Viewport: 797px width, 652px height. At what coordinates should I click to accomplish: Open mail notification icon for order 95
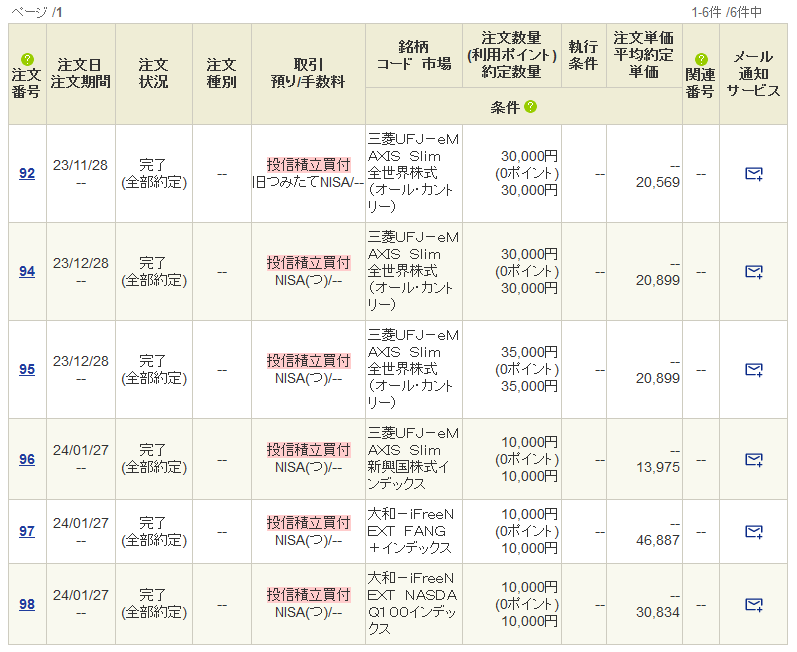click(753, 370)
